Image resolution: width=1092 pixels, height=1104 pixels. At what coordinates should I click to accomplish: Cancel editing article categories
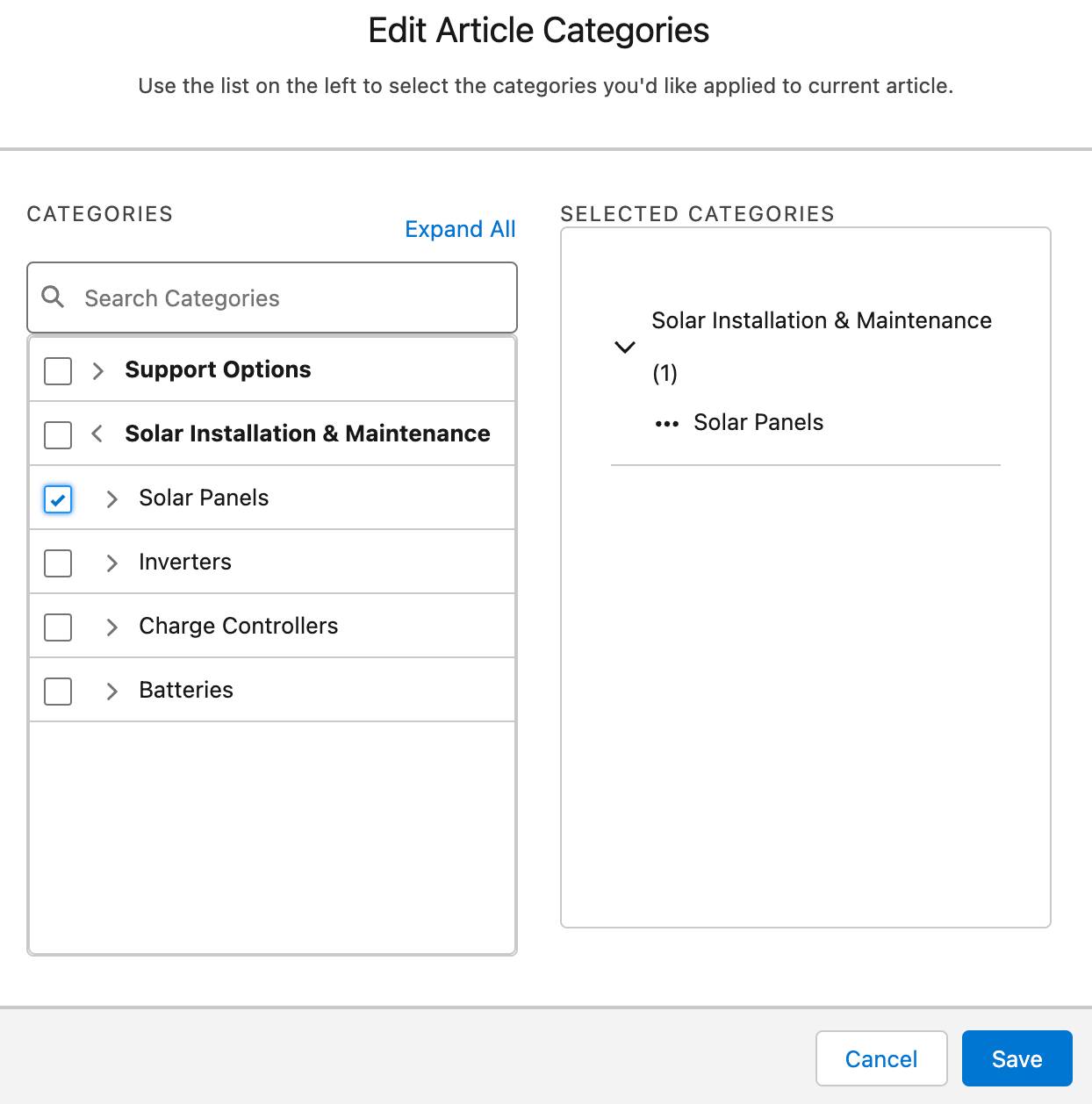(x=881, y=1058)
